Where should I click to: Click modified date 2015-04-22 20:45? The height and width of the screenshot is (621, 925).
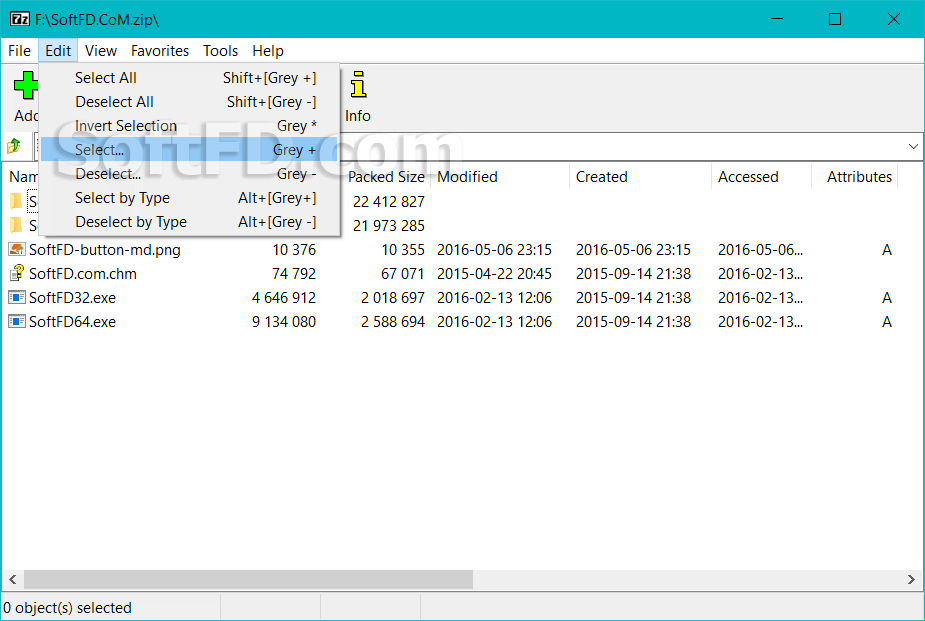(494, 274)
